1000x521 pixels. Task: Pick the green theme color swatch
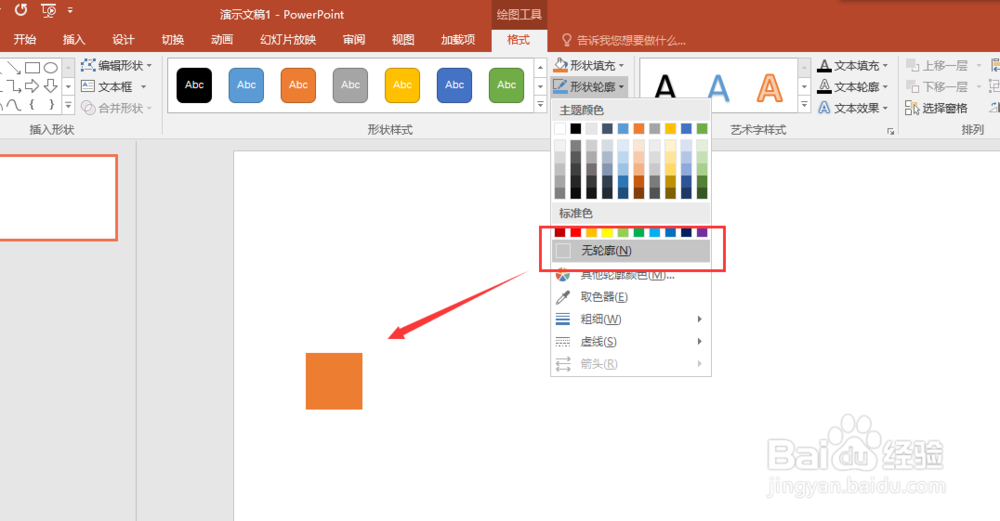pyautogui.click(x=702, y=129)
